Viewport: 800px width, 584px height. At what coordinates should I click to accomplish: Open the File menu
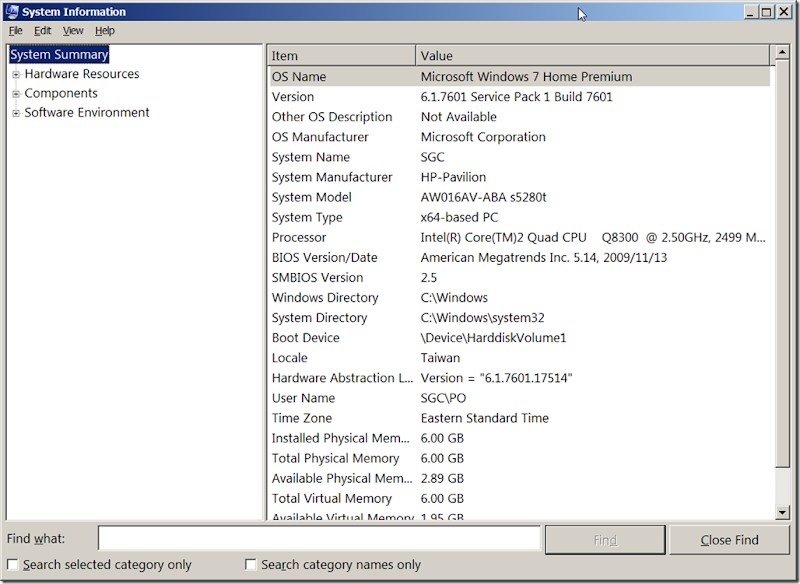click(16, 31)
